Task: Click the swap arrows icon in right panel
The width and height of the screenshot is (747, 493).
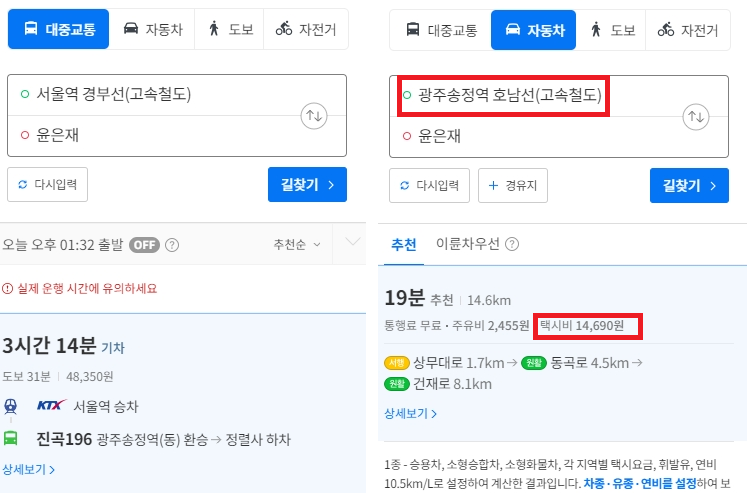Action: [x=696, y=117]
